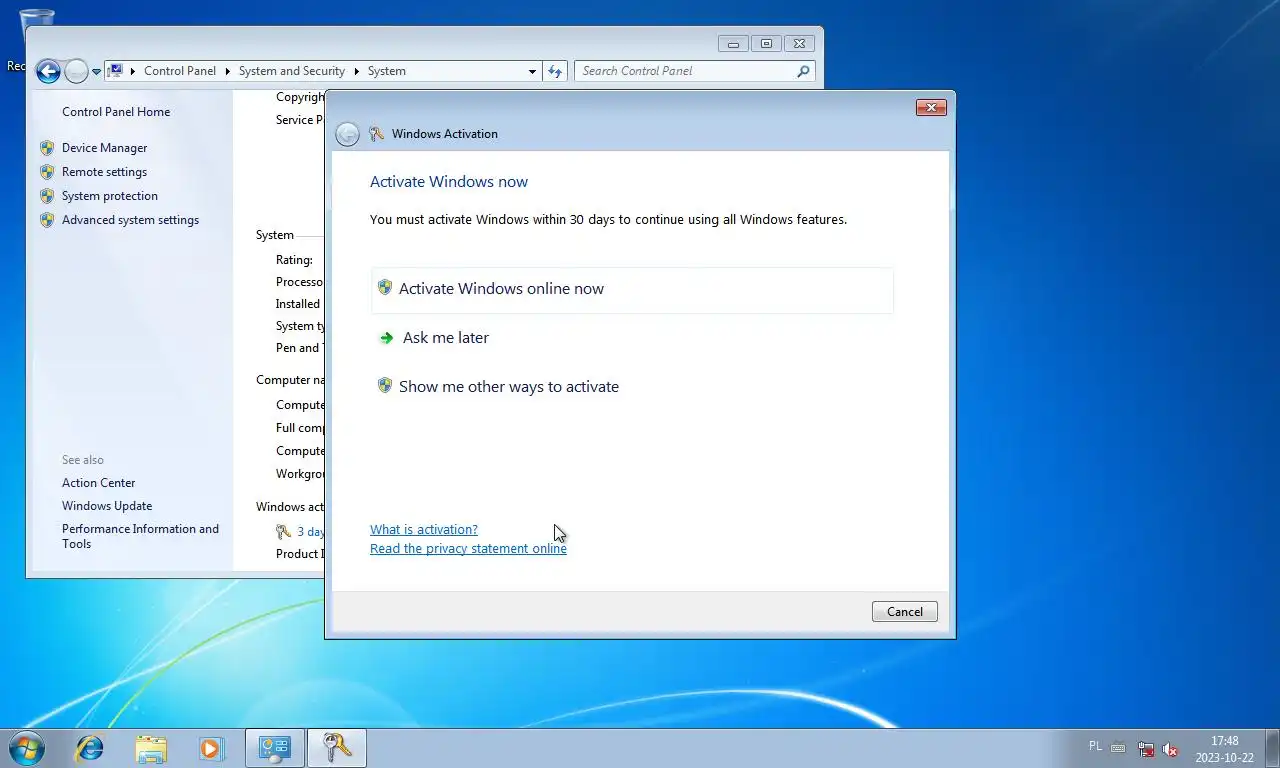Switch to Windows Activation taskbar button
This screenshot has width=1280, height=768.
pos(337,748)
